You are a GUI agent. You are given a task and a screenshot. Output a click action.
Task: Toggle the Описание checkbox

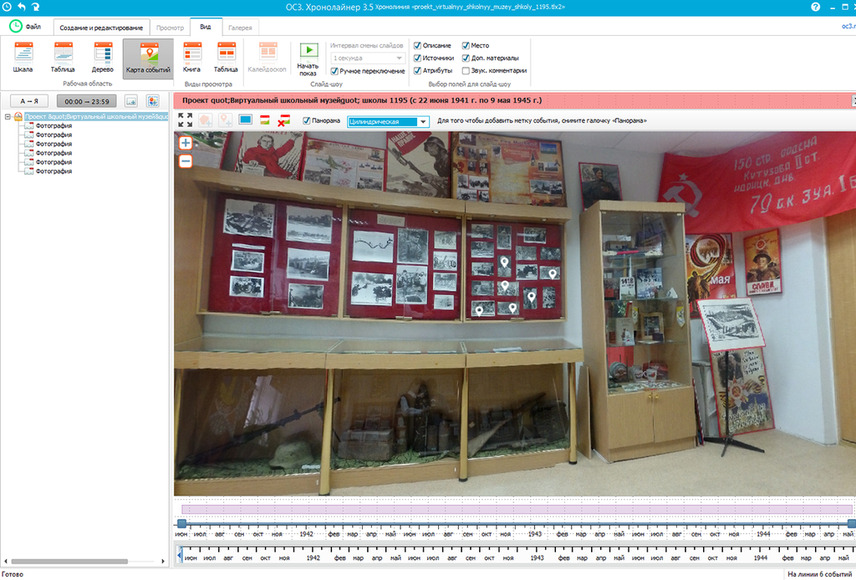[x=418, y=45]
